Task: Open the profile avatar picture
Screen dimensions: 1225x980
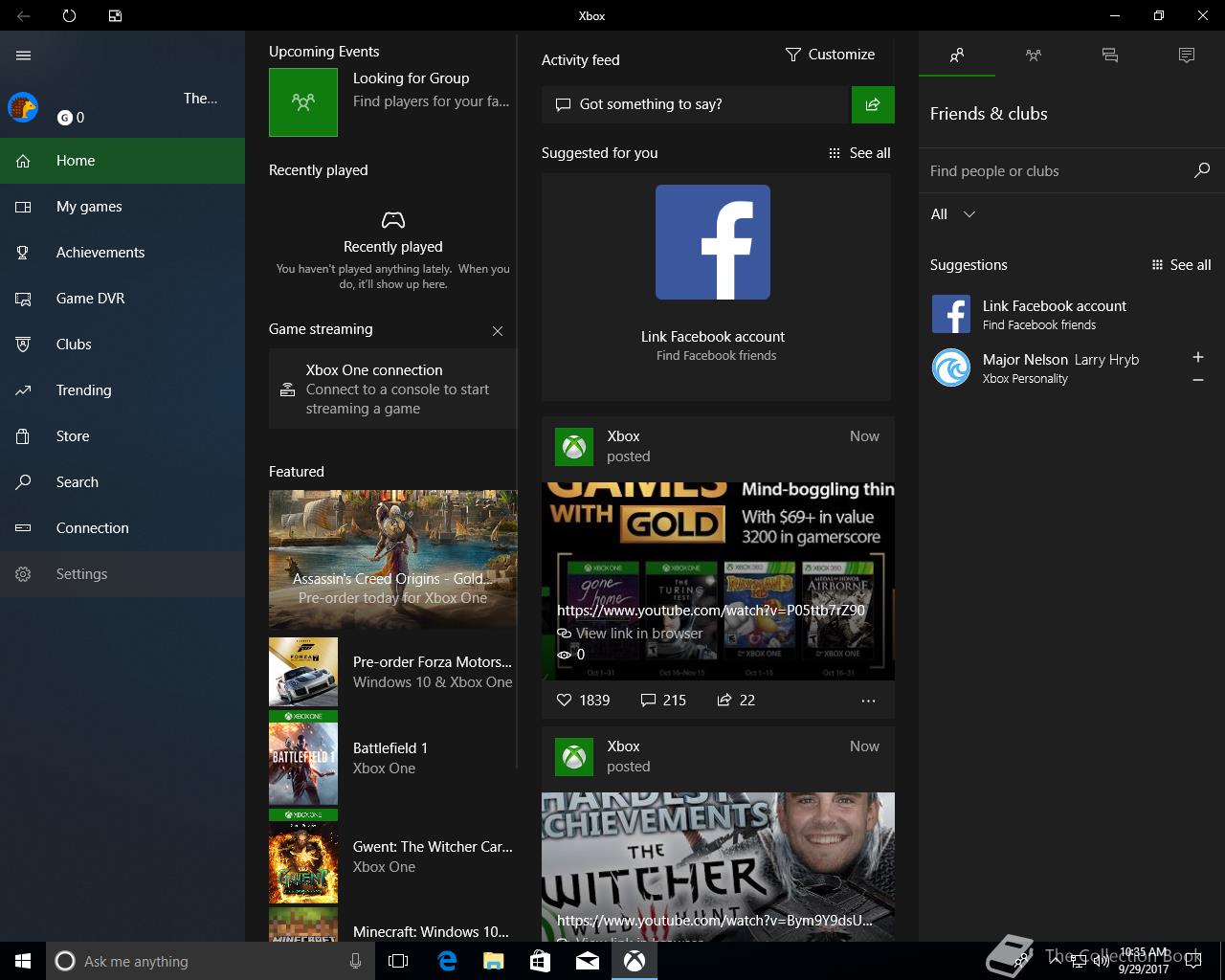Action: (x=23, y=107)
